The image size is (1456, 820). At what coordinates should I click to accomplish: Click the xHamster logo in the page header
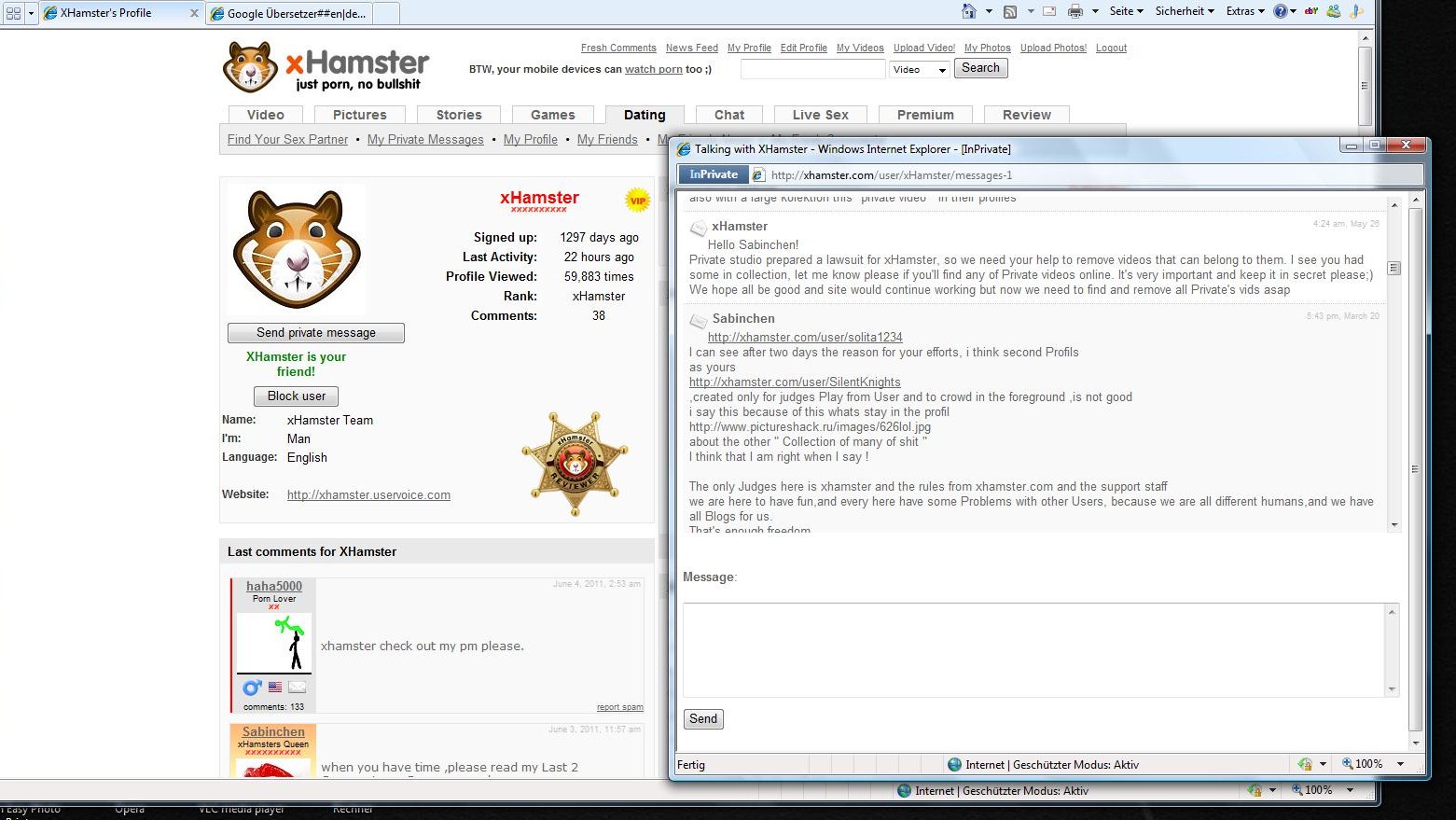click(x=326, y=67)
